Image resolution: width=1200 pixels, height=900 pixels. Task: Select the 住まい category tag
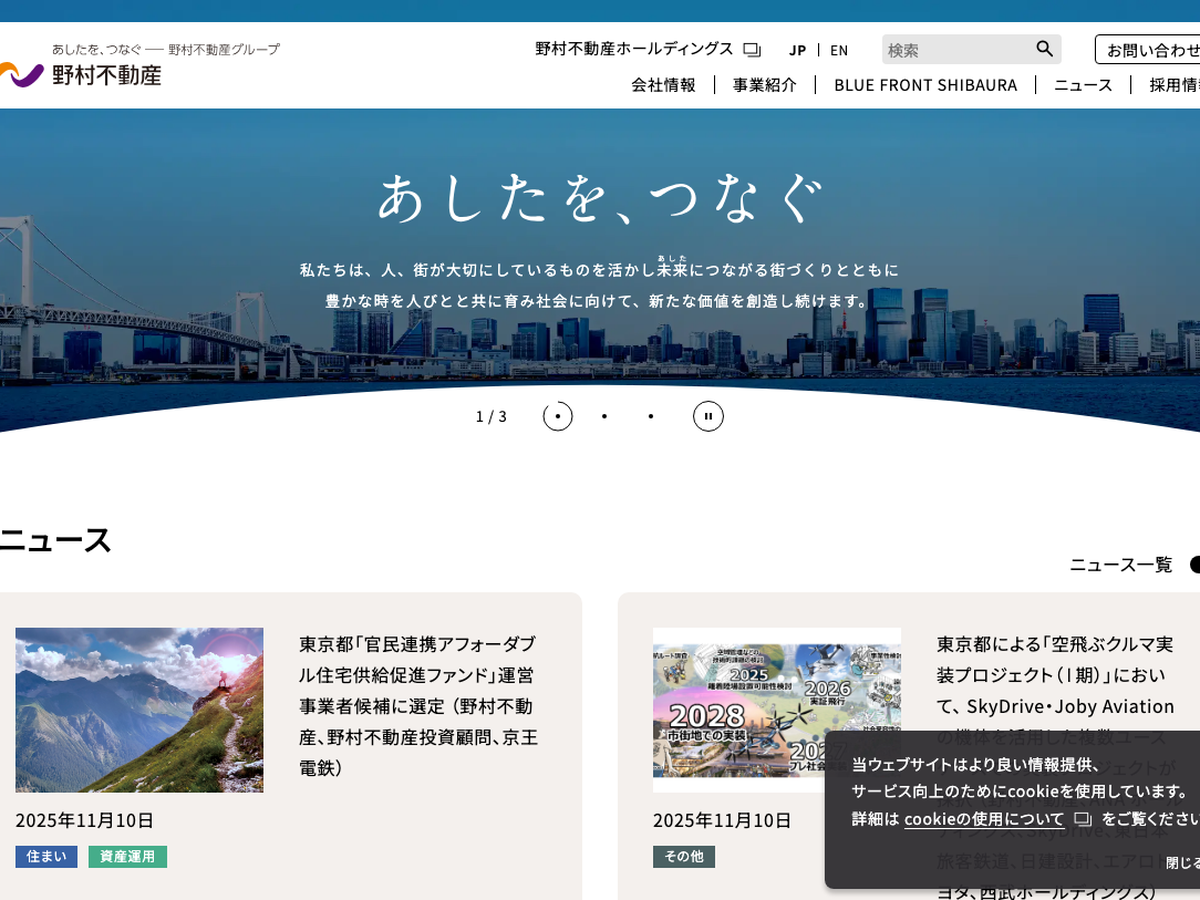click(x=46, y=857)
